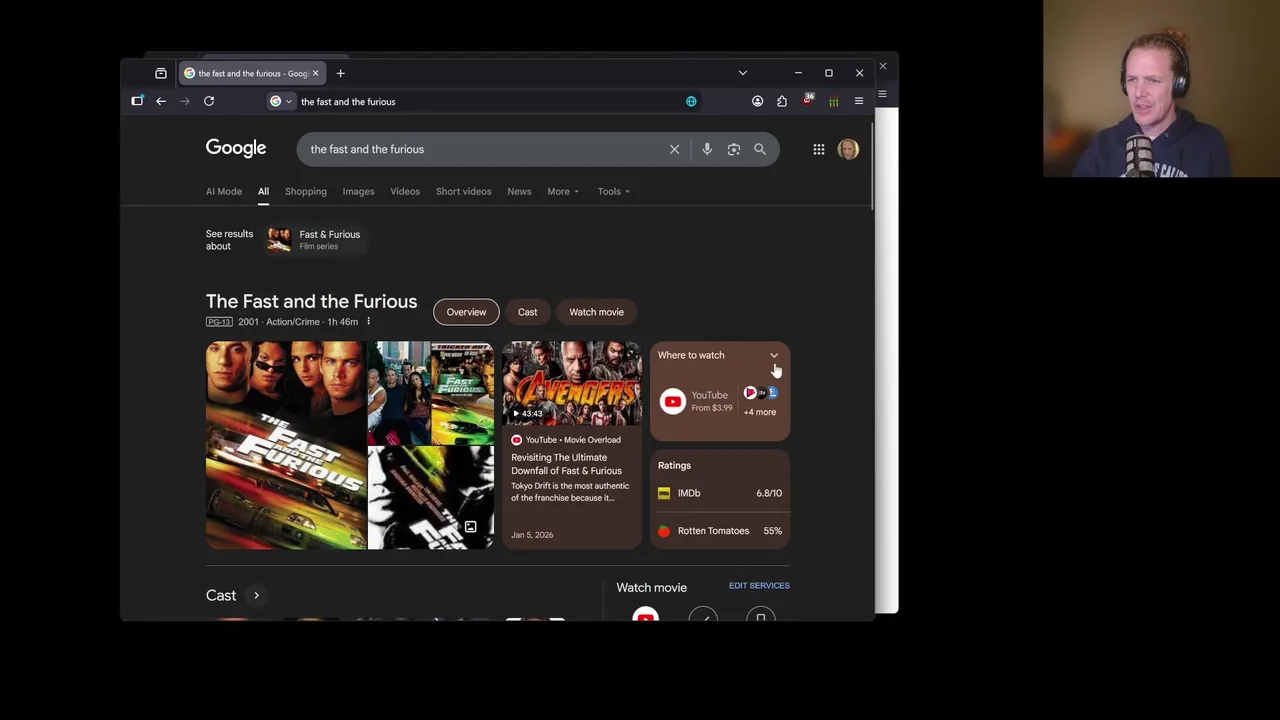The height and width of the screenshot is (720, 1280).
Task: Open the hamburger menu of the background window
Action: [882, 94]
